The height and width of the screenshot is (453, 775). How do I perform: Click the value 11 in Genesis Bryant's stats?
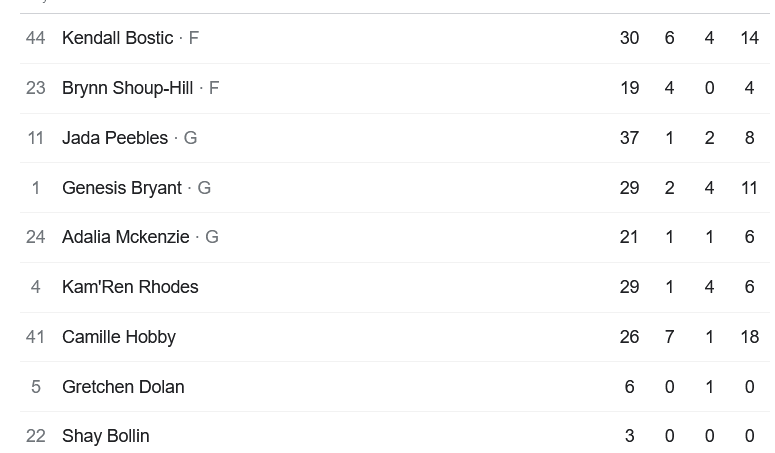[x=749, y=188]
